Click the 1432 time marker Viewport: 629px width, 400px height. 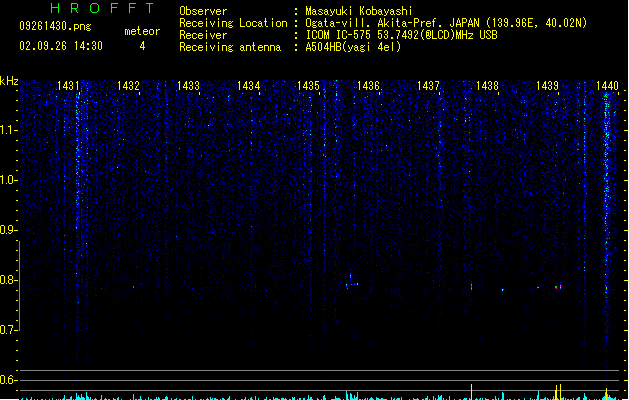128,86
